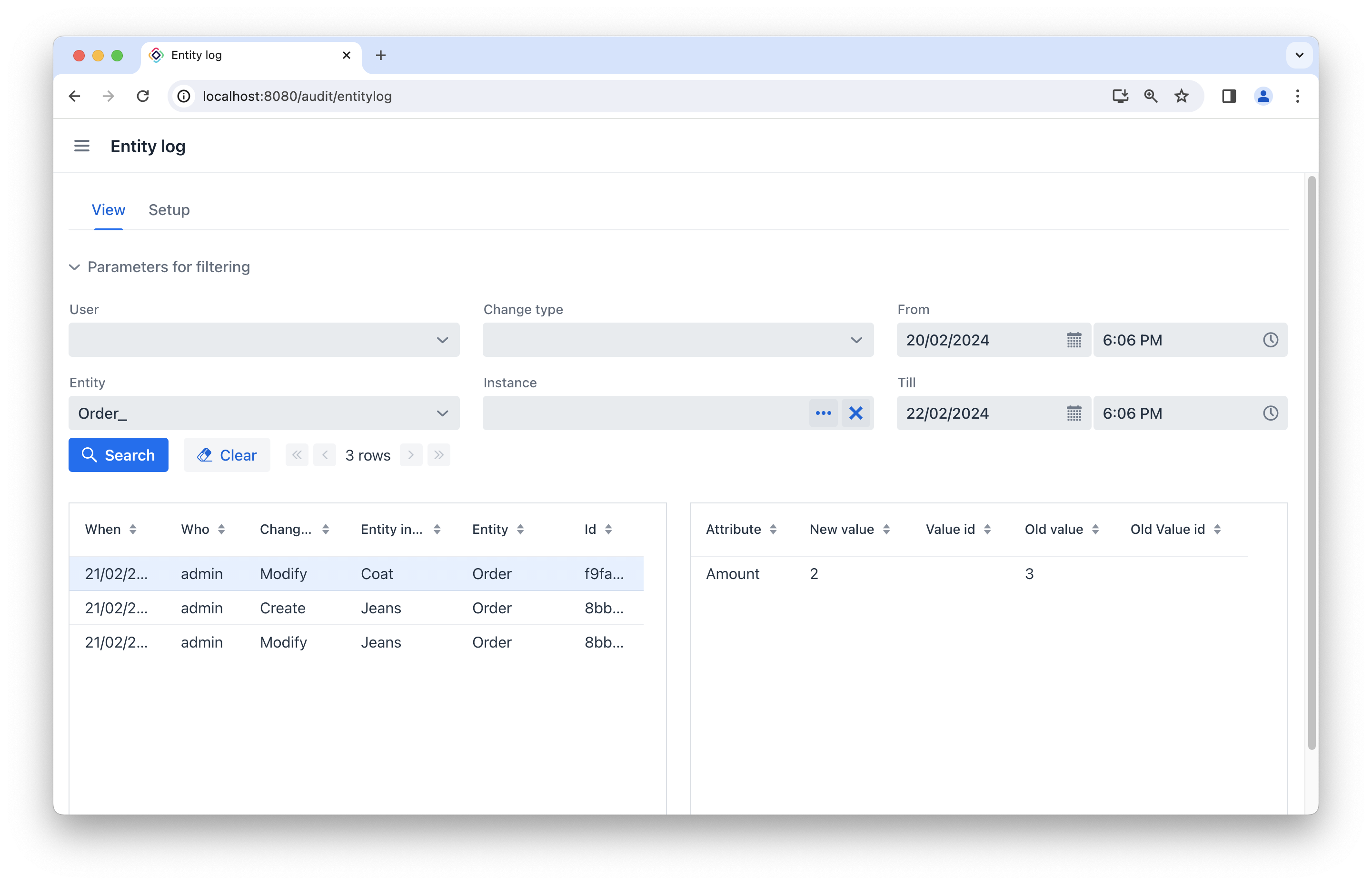This screenshot has width=1372, height=885.
Task: Go to the first page of results
Action: 297,455
